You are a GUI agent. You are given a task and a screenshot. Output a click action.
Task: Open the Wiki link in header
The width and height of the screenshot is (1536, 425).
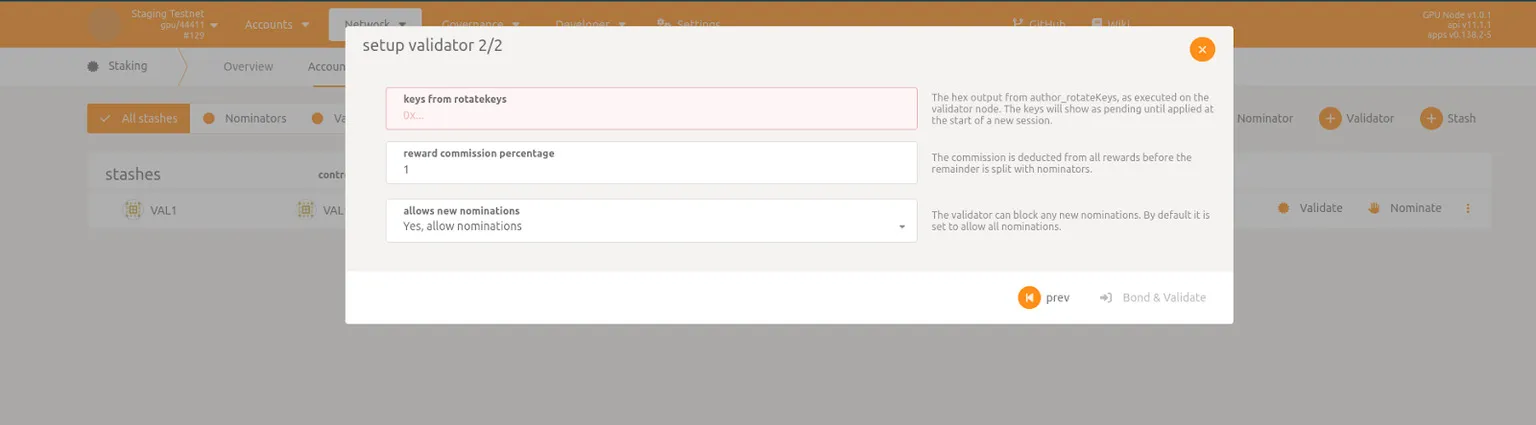[x=1110, y=24]
